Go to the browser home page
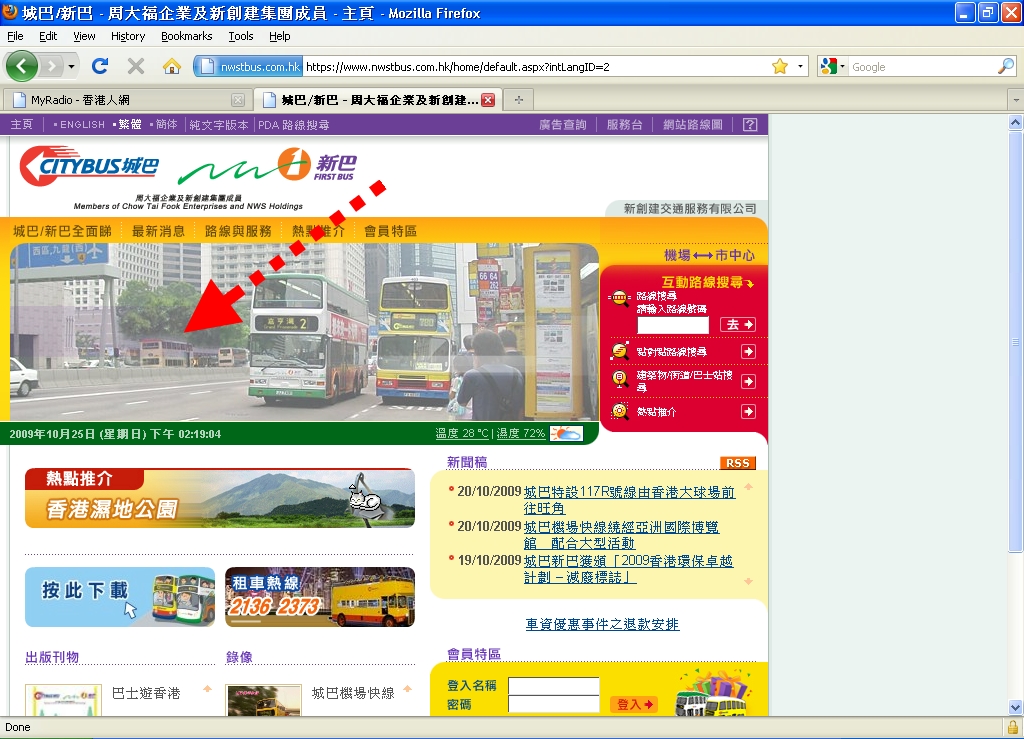The image size is (1024, 739). [x=172, y=66]
